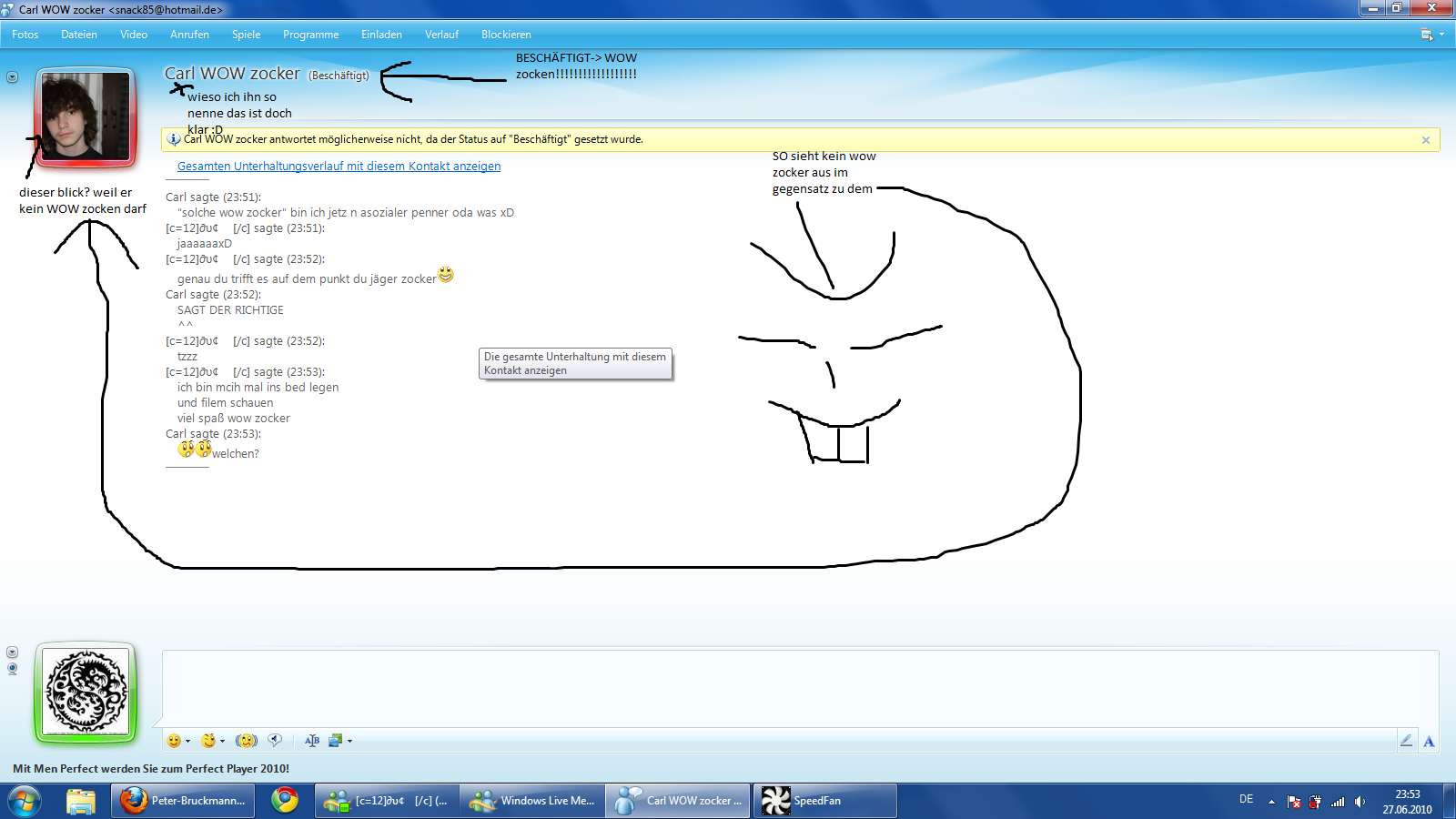This screenshot has height=819, width=1456.
Task: Click the (Beschäftigt) status label
Action: (339, 76)
